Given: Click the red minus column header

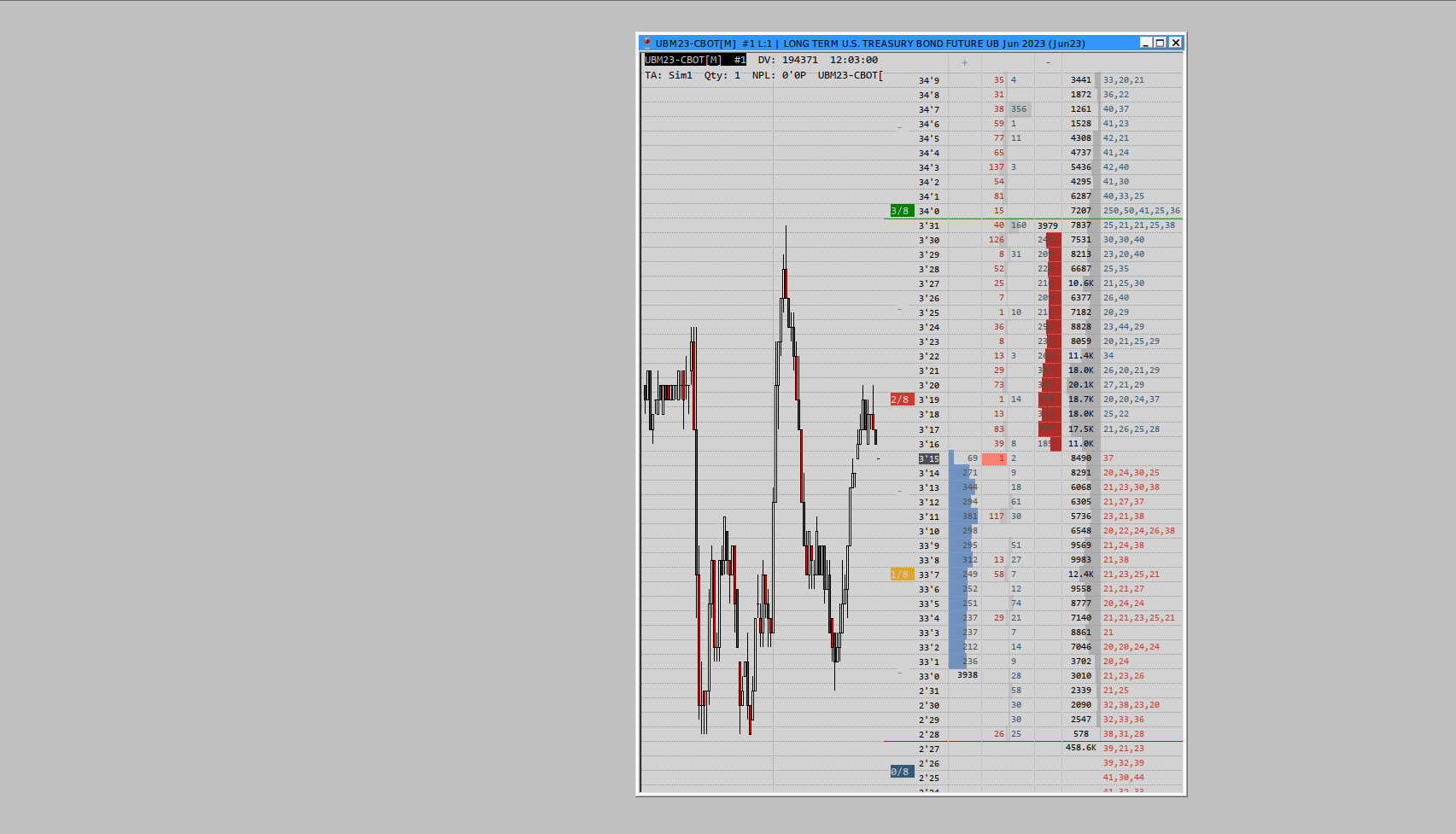Looking at the screenshot, I should coord(1048,62).
